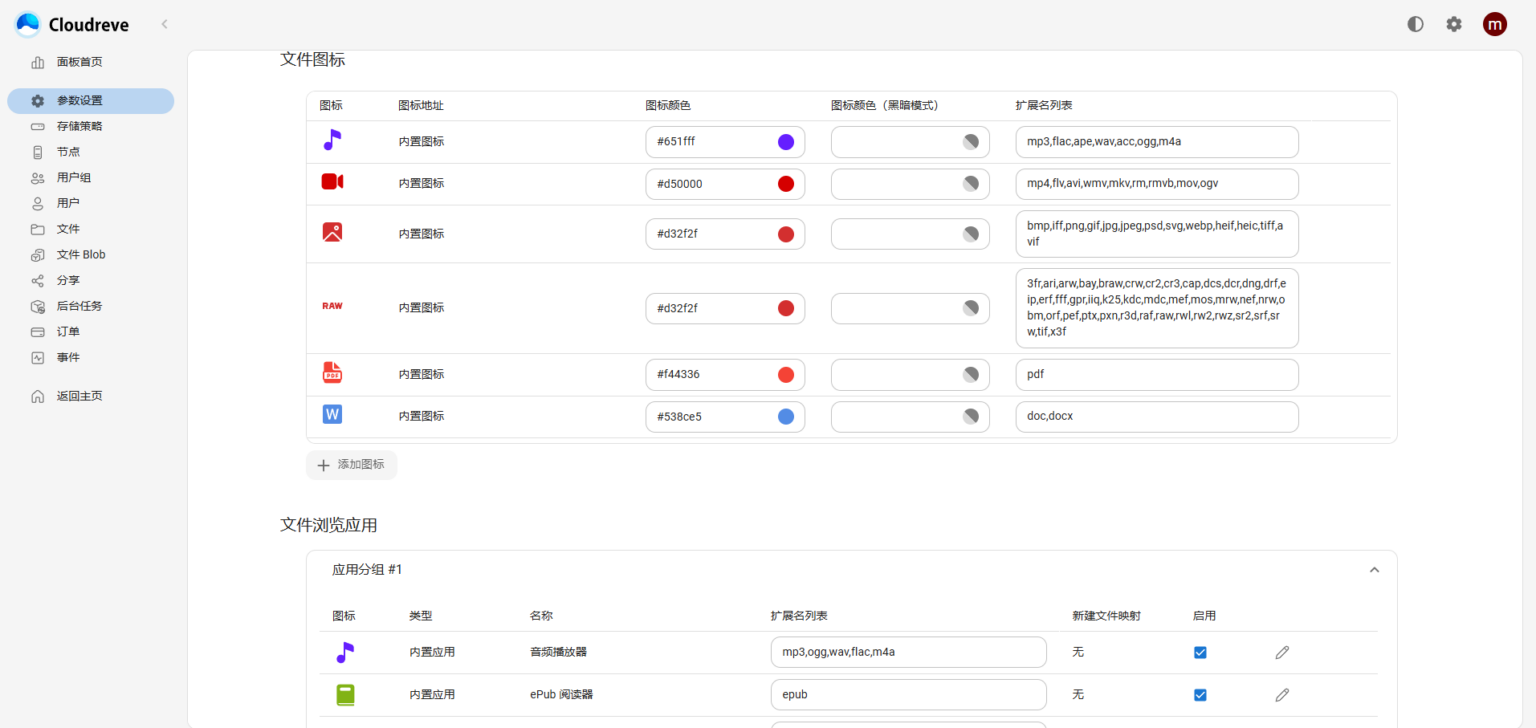
Task: Click the 添加图标 button
Action: (x=351, y=465)
